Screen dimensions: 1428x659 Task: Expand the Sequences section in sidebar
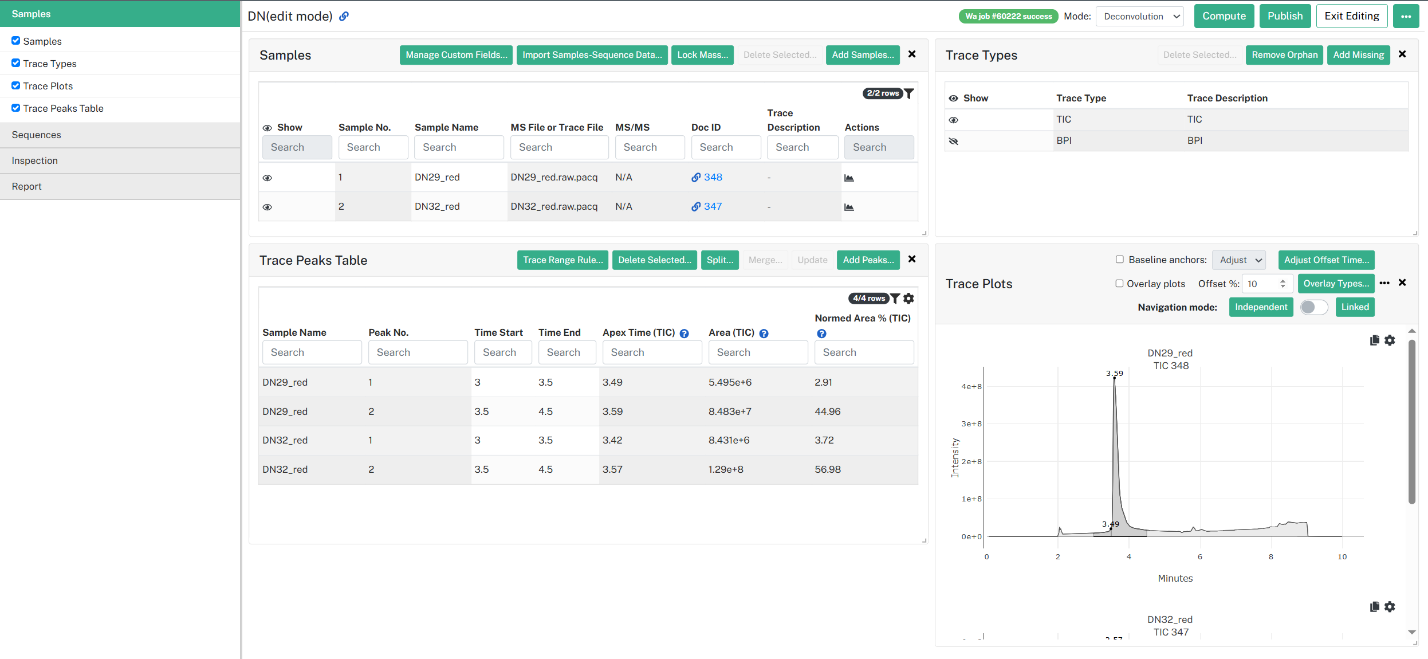pos(120,135)
